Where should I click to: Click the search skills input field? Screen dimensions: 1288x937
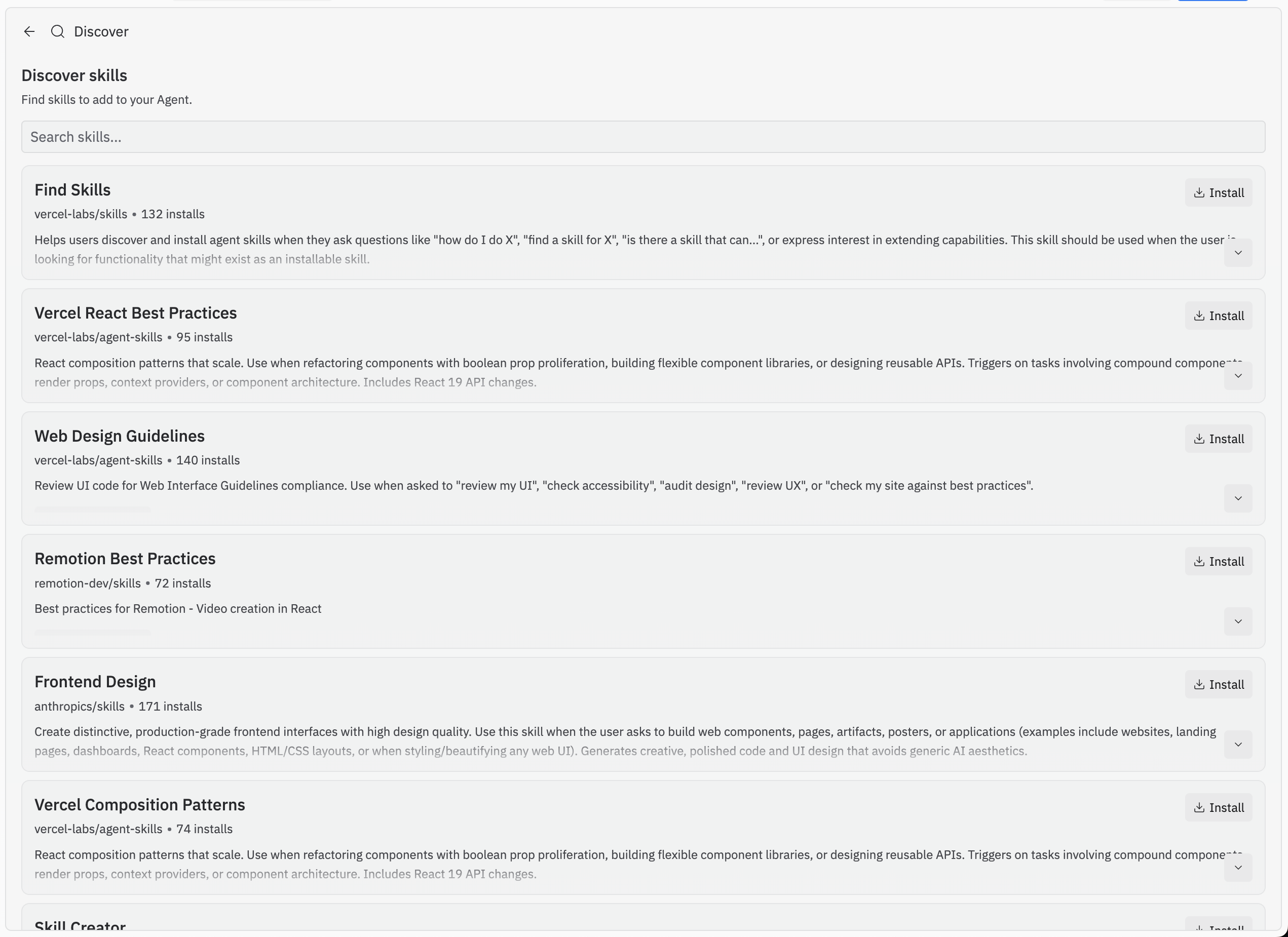coord(643,136)
